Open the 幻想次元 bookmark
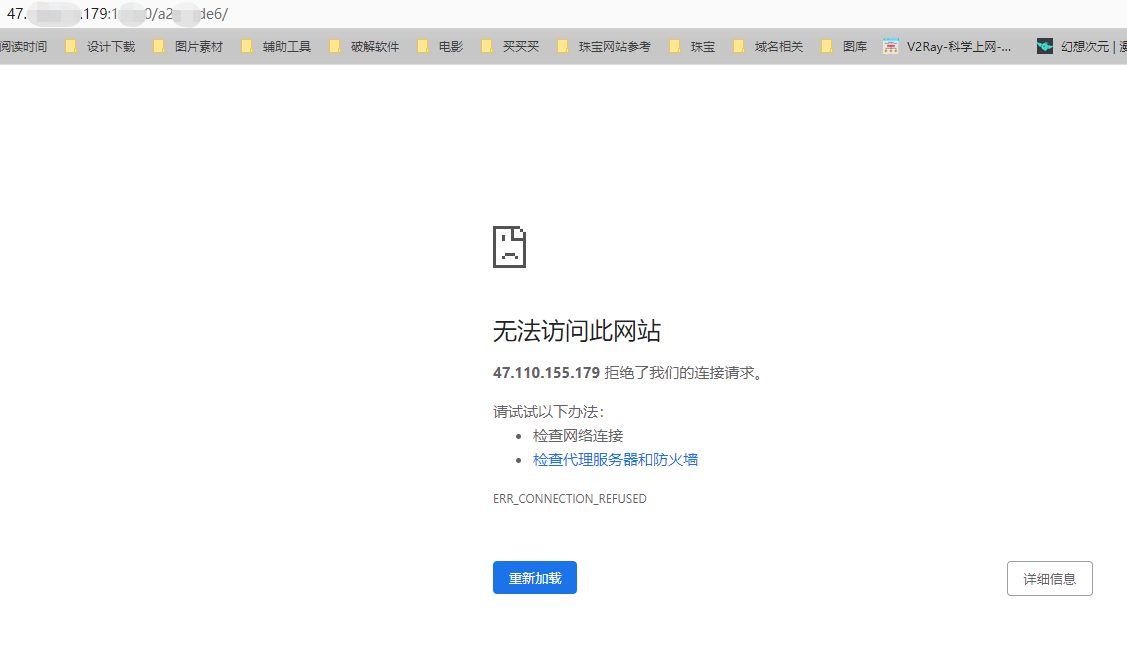Screen dimensions: 1127x650 pyautogui.click(x=1081, y=47)
